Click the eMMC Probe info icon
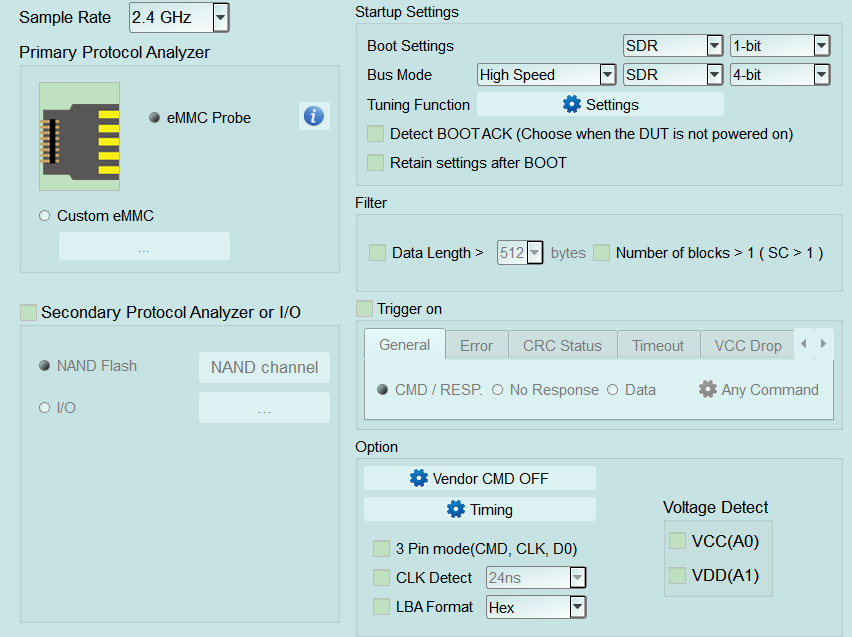 pyautogui.click(x=314, y=116)
